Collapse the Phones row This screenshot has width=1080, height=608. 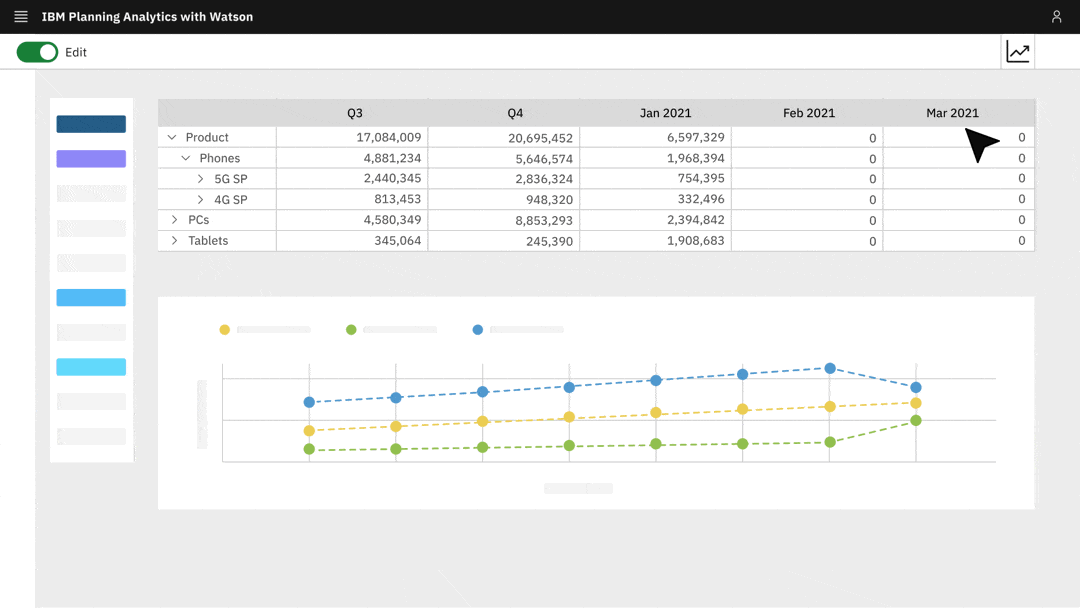click(186, 158)
